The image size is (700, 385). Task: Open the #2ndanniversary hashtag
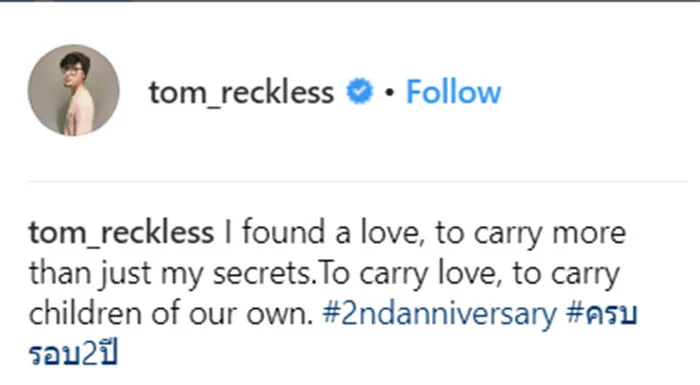coord(439,314)
